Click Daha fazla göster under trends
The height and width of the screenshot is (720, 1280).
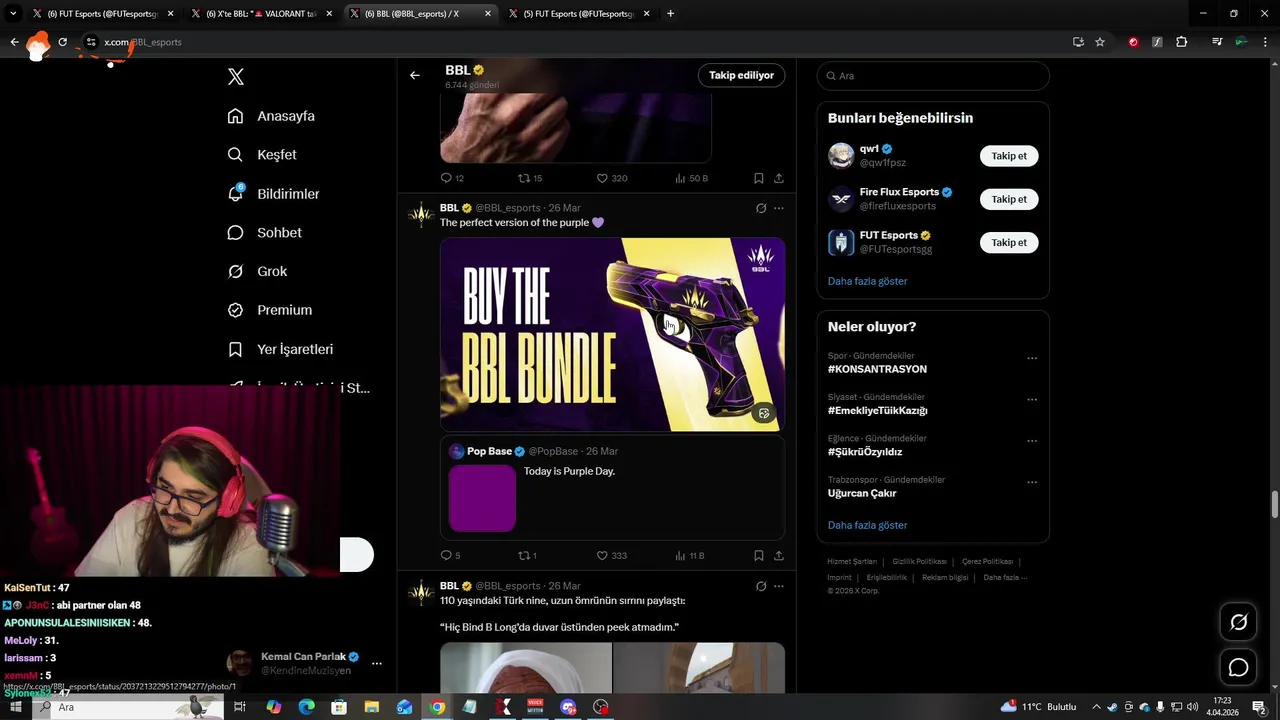(x=867, y=525)
